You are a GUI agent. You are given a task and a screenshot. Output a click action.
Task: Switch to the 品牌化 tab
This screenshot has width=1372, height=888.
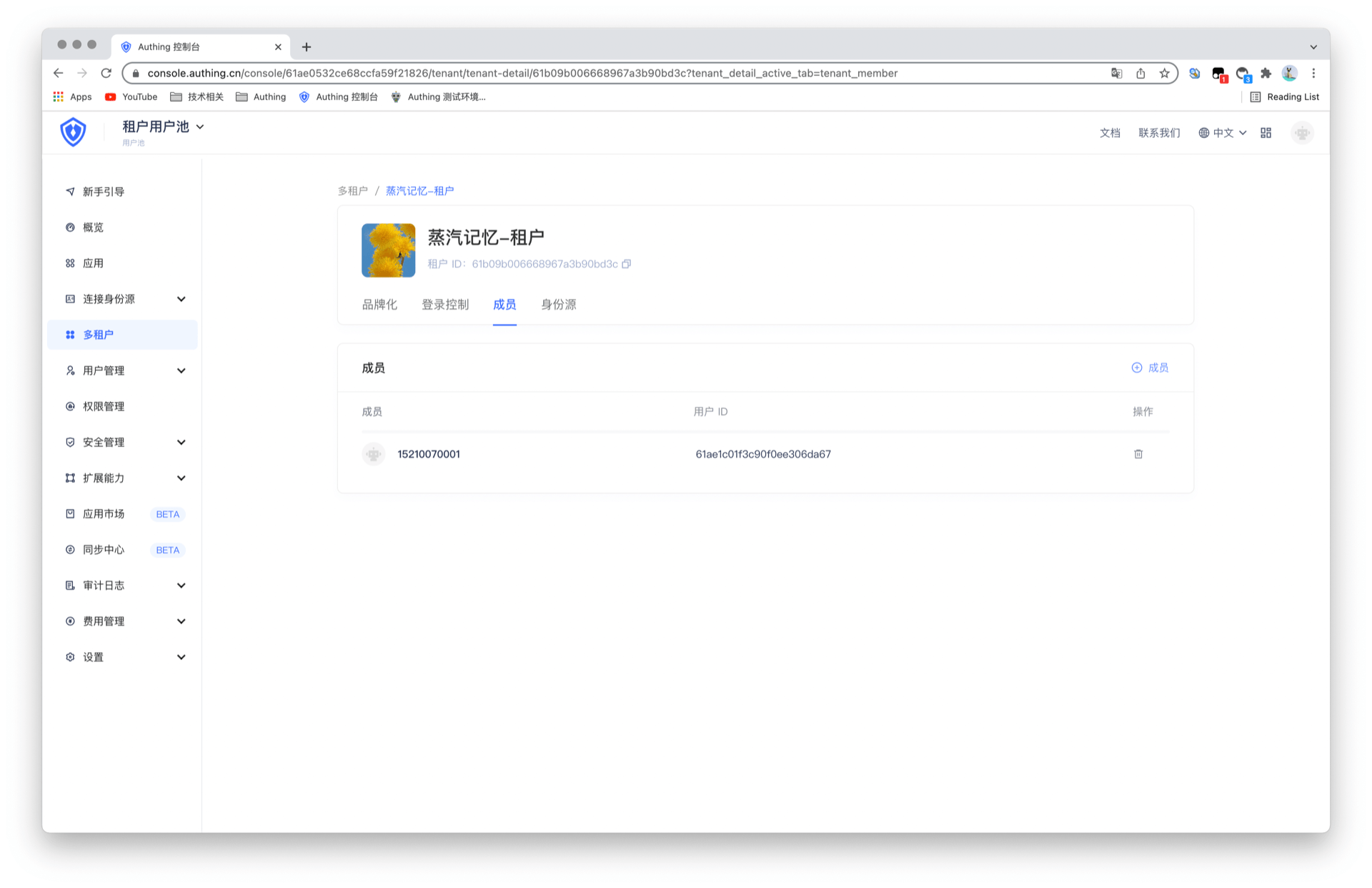pos(379,305)
